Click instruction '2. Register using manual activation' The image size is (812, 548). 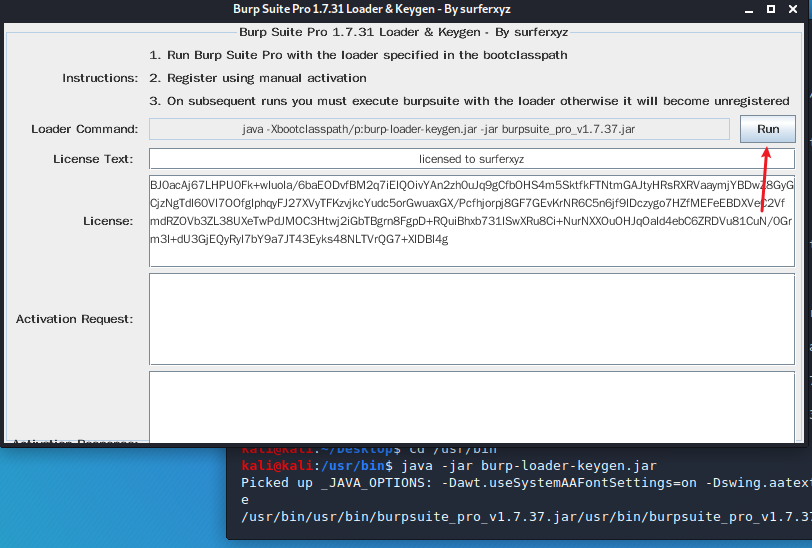pos(258,78)
